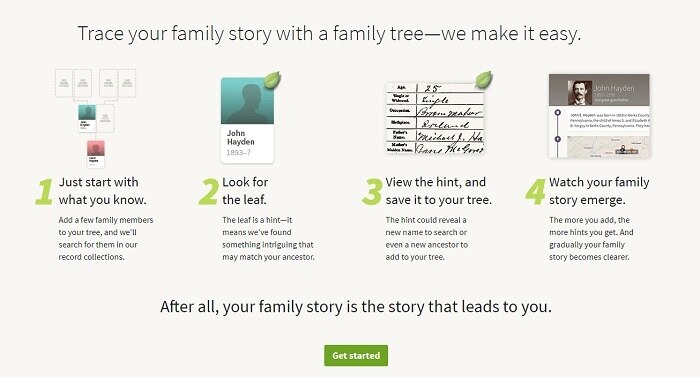
Task: Click the silhouette avatar of John Hayden
Action: (x=247, y=101)
